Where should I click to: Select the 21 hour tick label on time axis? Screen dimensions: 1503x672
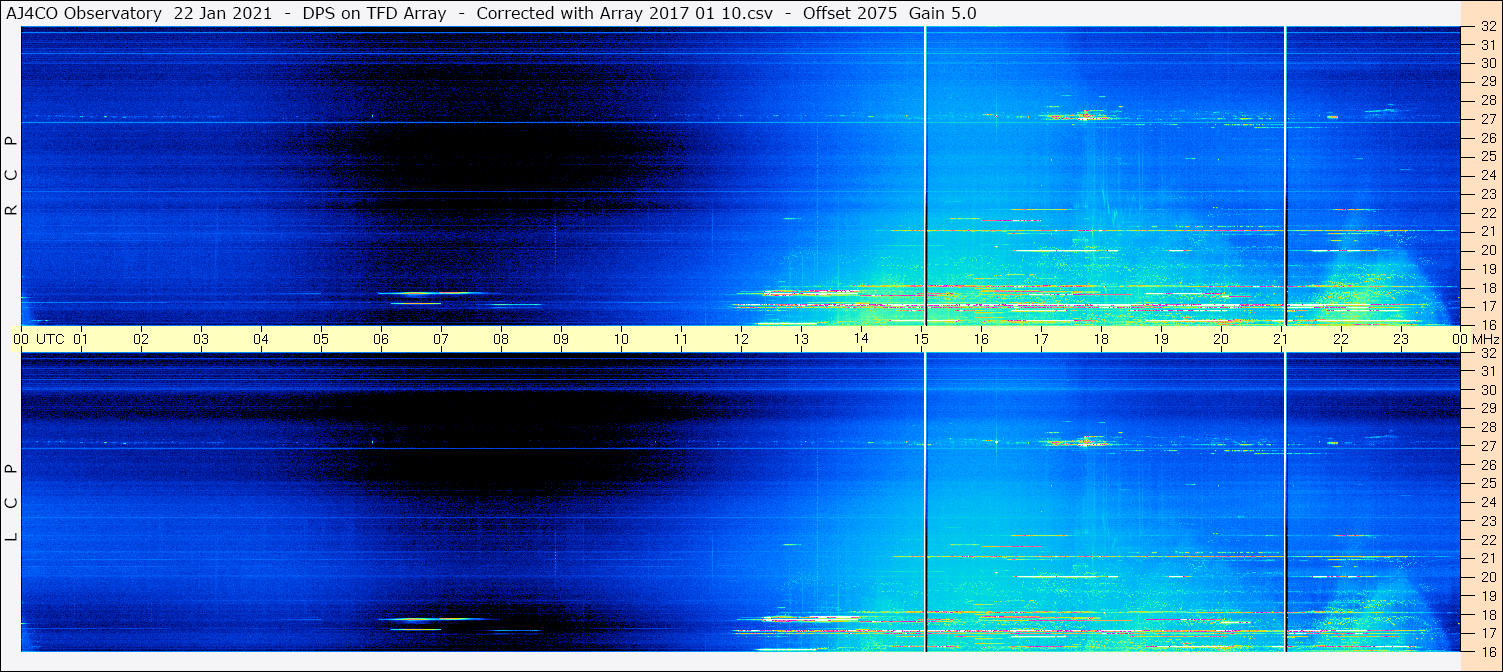click(x=1281, y=339)
